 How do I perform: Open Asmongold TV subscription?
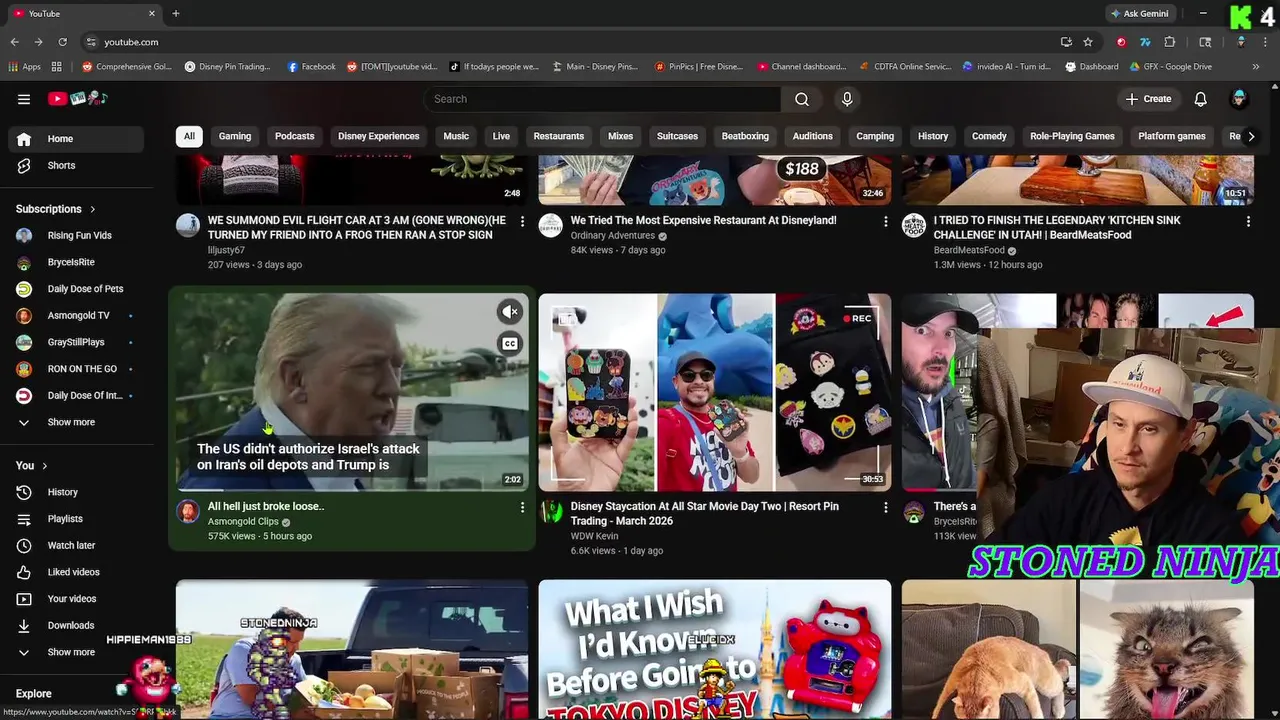click(x=76, y=315)
